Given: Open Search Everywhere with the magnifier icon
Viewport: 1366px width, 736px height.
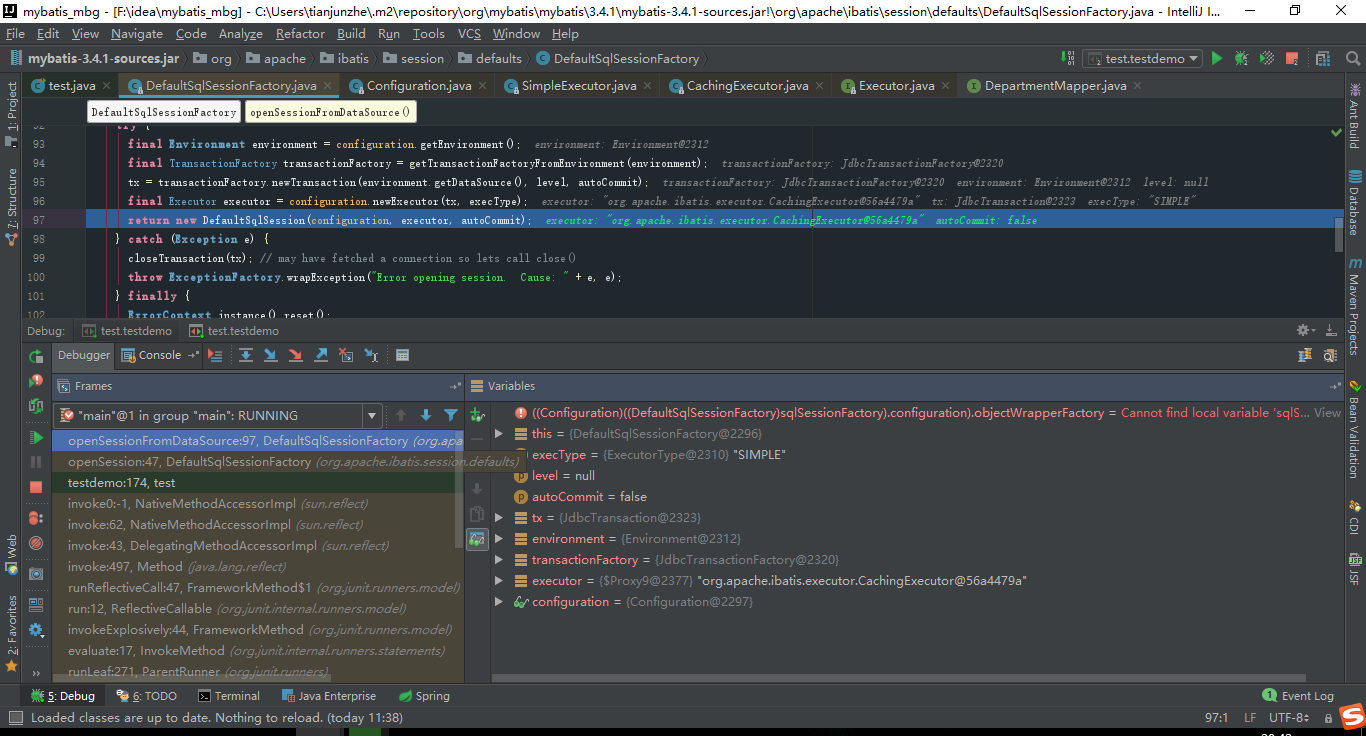Looking at the screenshot, I should pyautogui.click(x=1352, y=58).
